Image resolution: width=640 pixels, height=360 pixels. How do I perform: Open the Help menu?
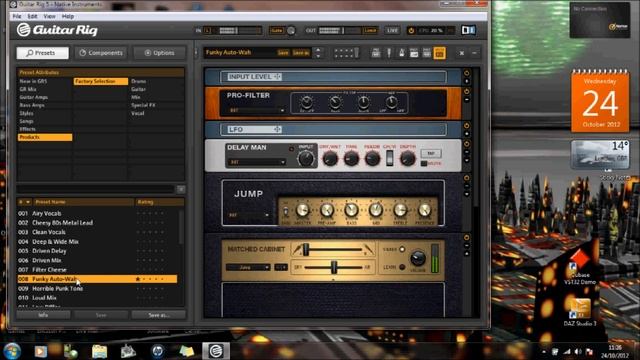click(68, 16)
